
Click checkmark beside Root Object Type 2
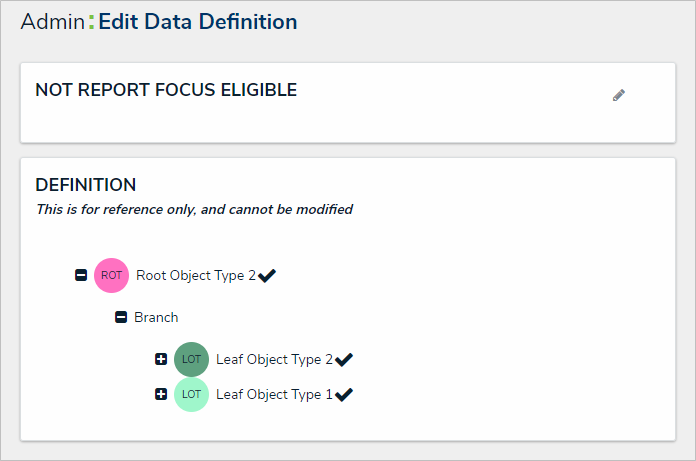(x=267, y=276)
